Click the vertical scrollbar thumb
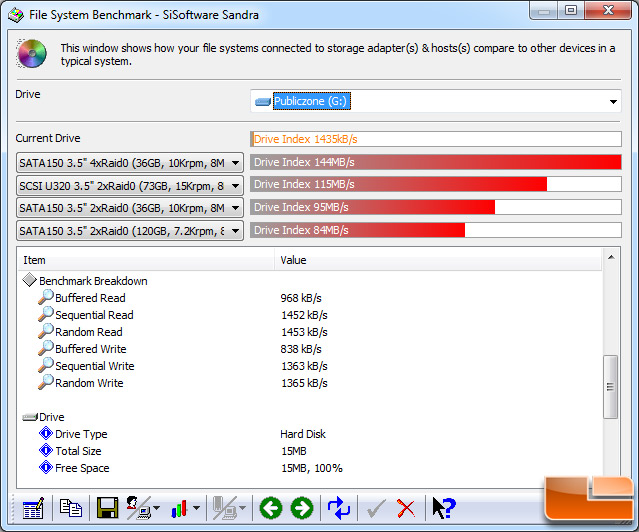The image size is (639, 532). pos(610,387)
